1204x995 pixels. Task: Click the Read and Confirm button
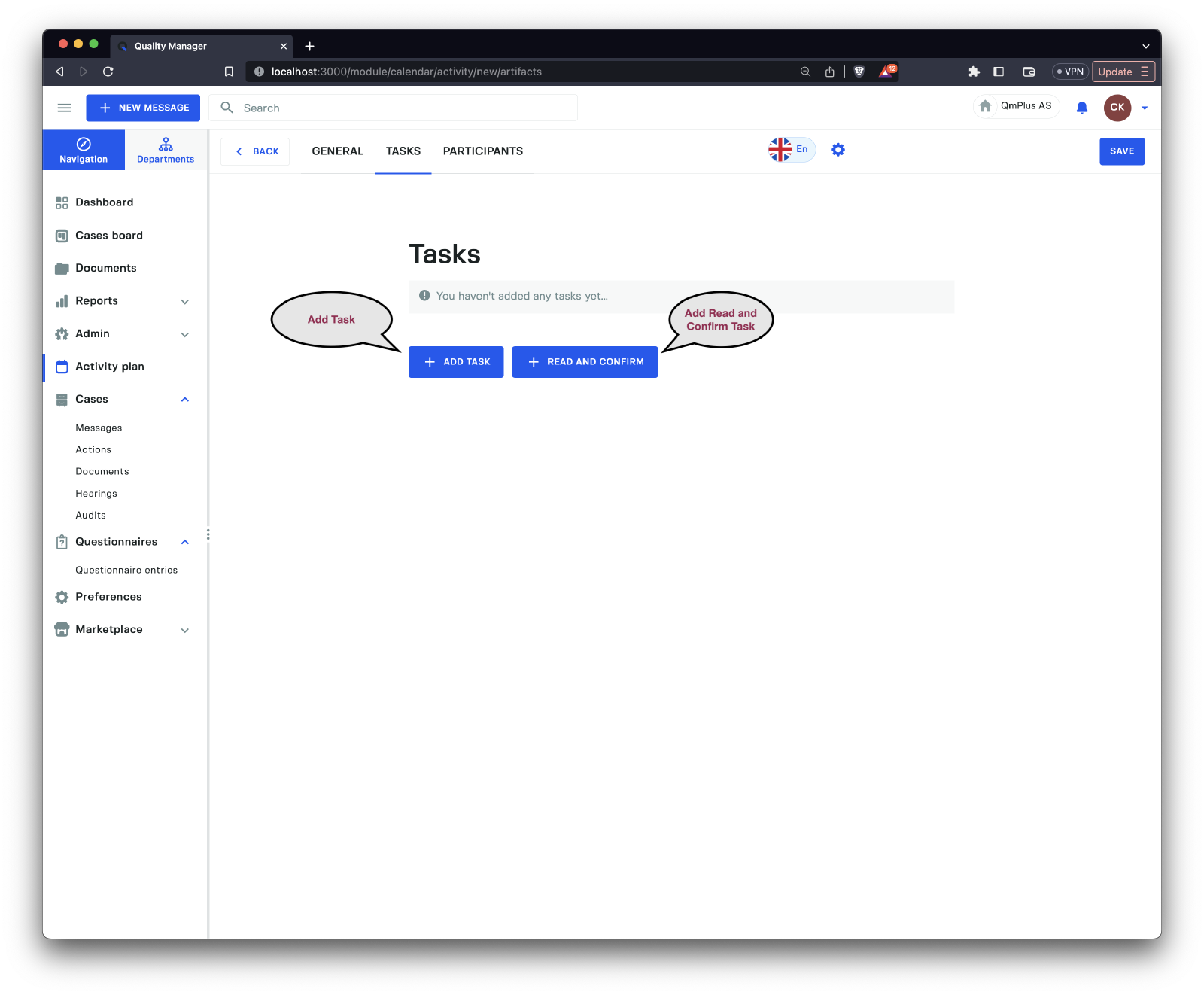(x=585, y=362)
